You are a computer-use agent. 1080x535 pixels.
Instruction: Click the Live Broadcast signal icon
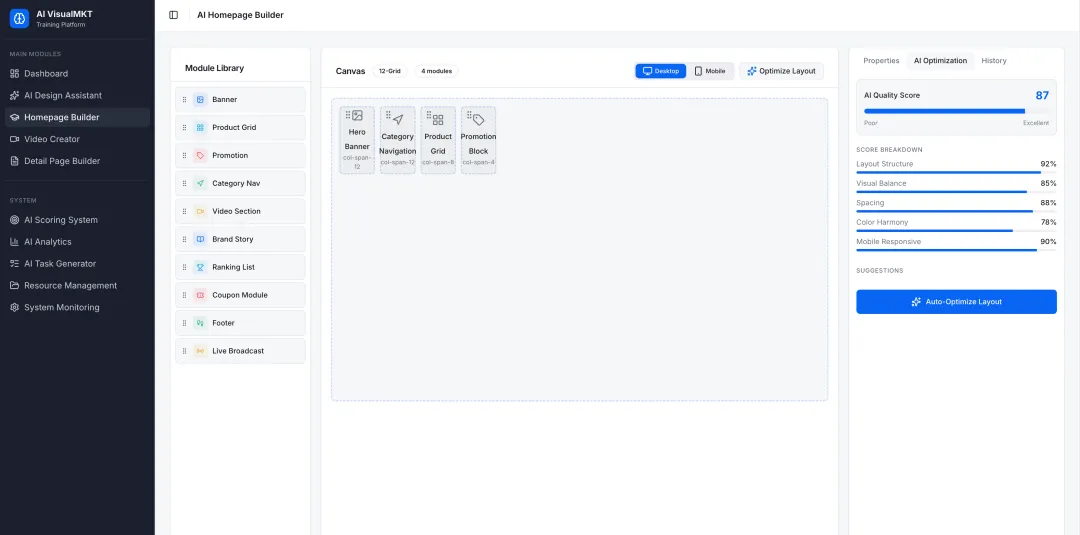(200, 350)
